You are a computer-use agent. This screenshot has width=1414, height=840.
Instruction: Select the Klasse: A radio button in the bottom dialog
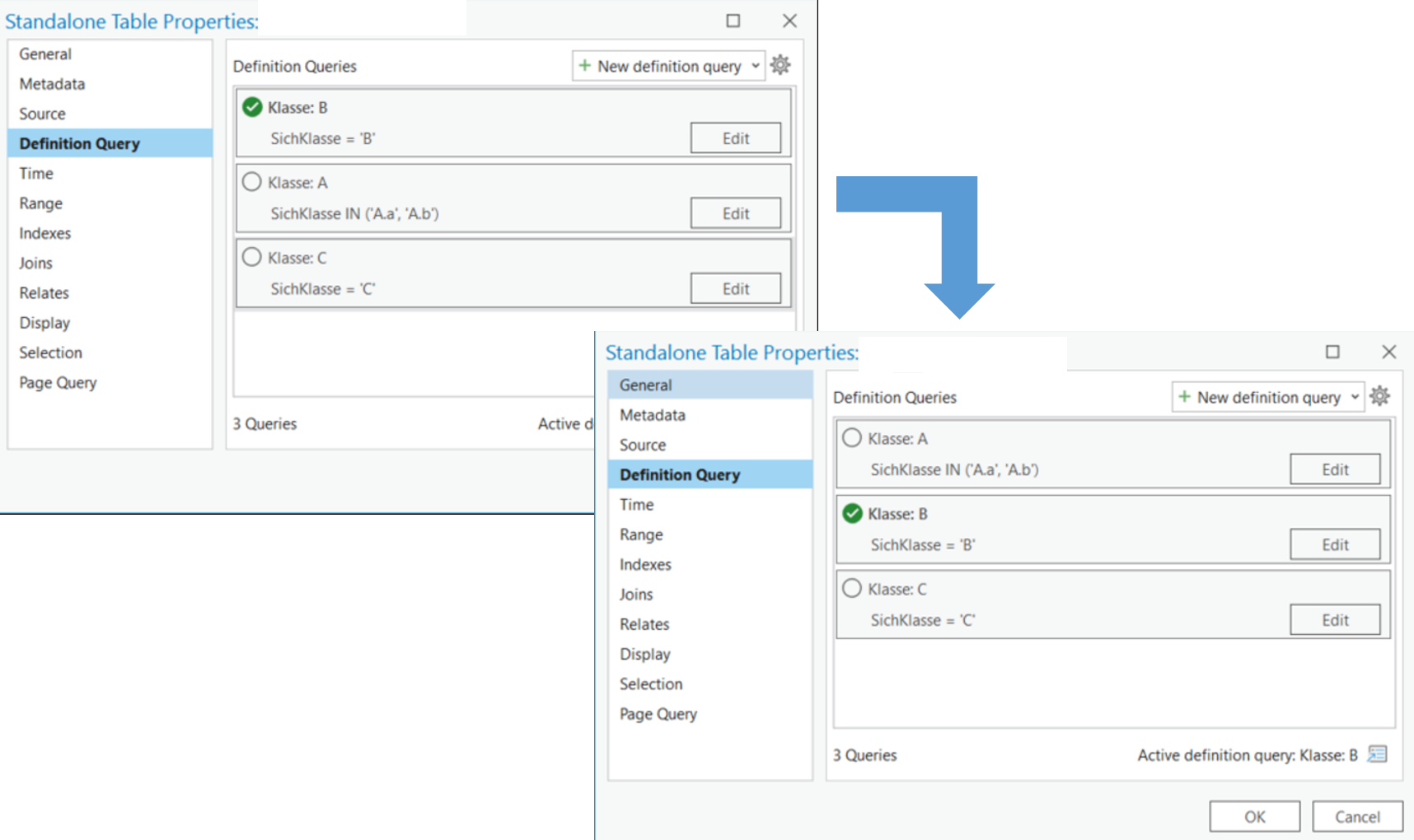[852, 438]
